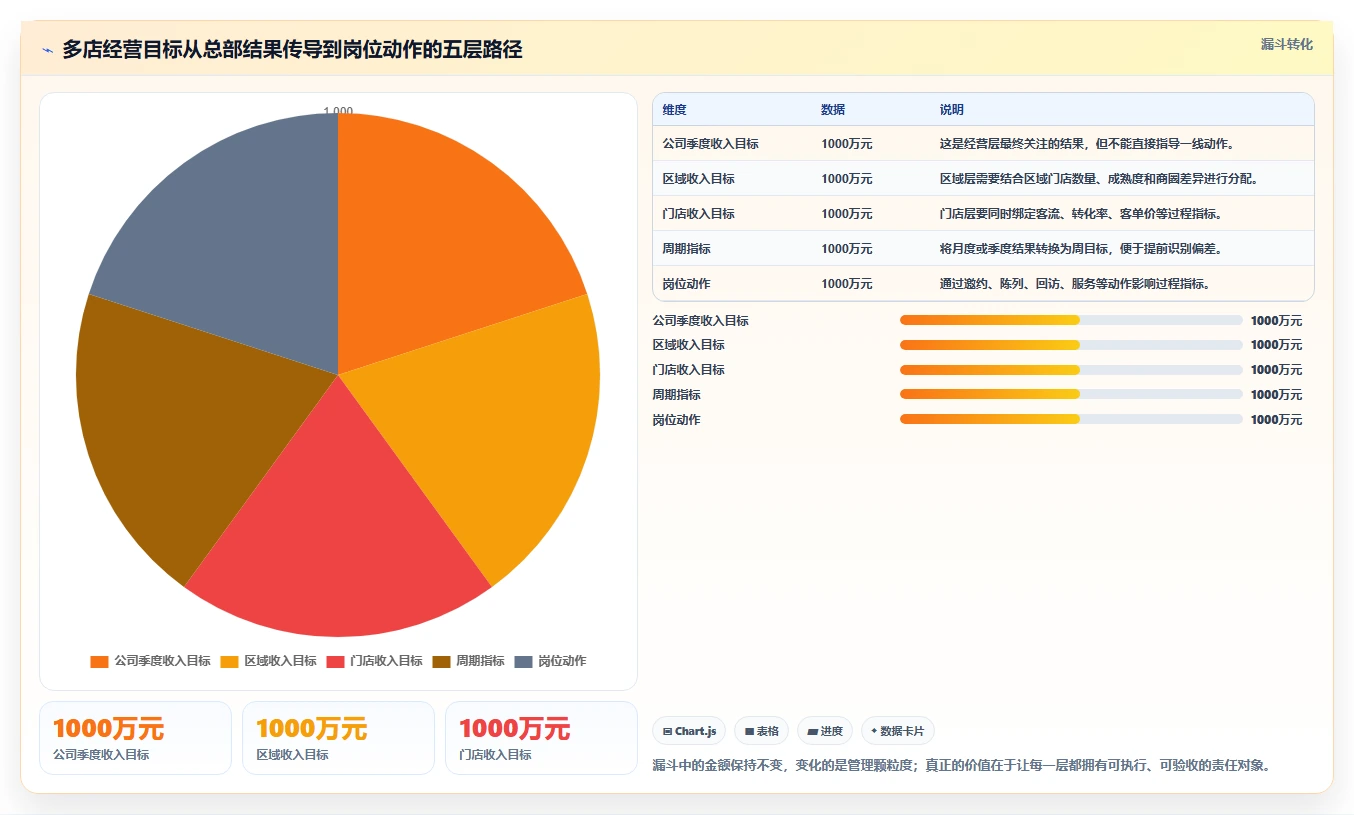
Task: Toggle 周期指标 legend swatch
Action: (x=442, y=661)
